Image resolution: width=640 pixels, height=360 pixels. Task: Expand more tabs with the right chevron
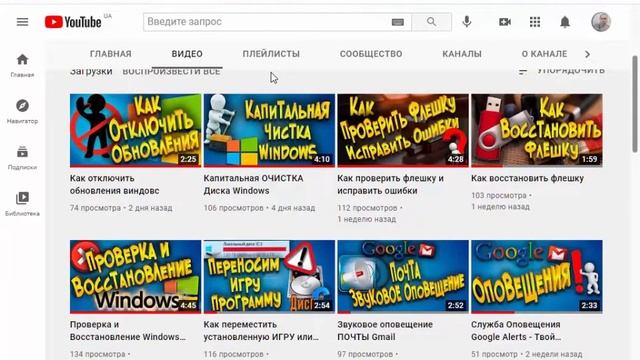click(x=587, y=54)
